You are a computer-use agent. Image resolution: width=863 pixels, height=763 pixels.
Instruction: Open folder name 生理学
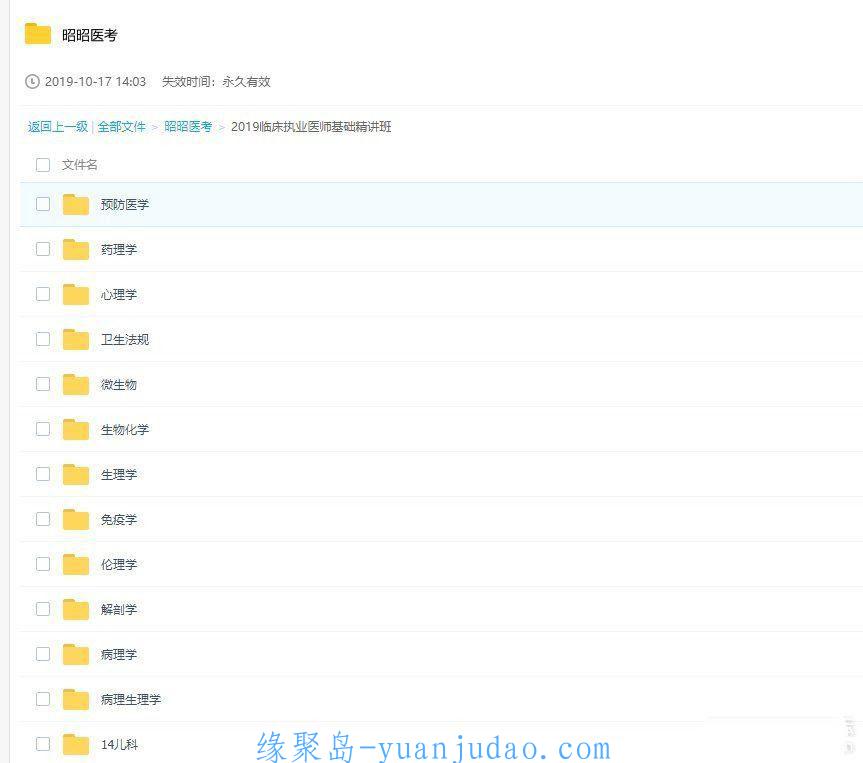click(x=119, y=475)
